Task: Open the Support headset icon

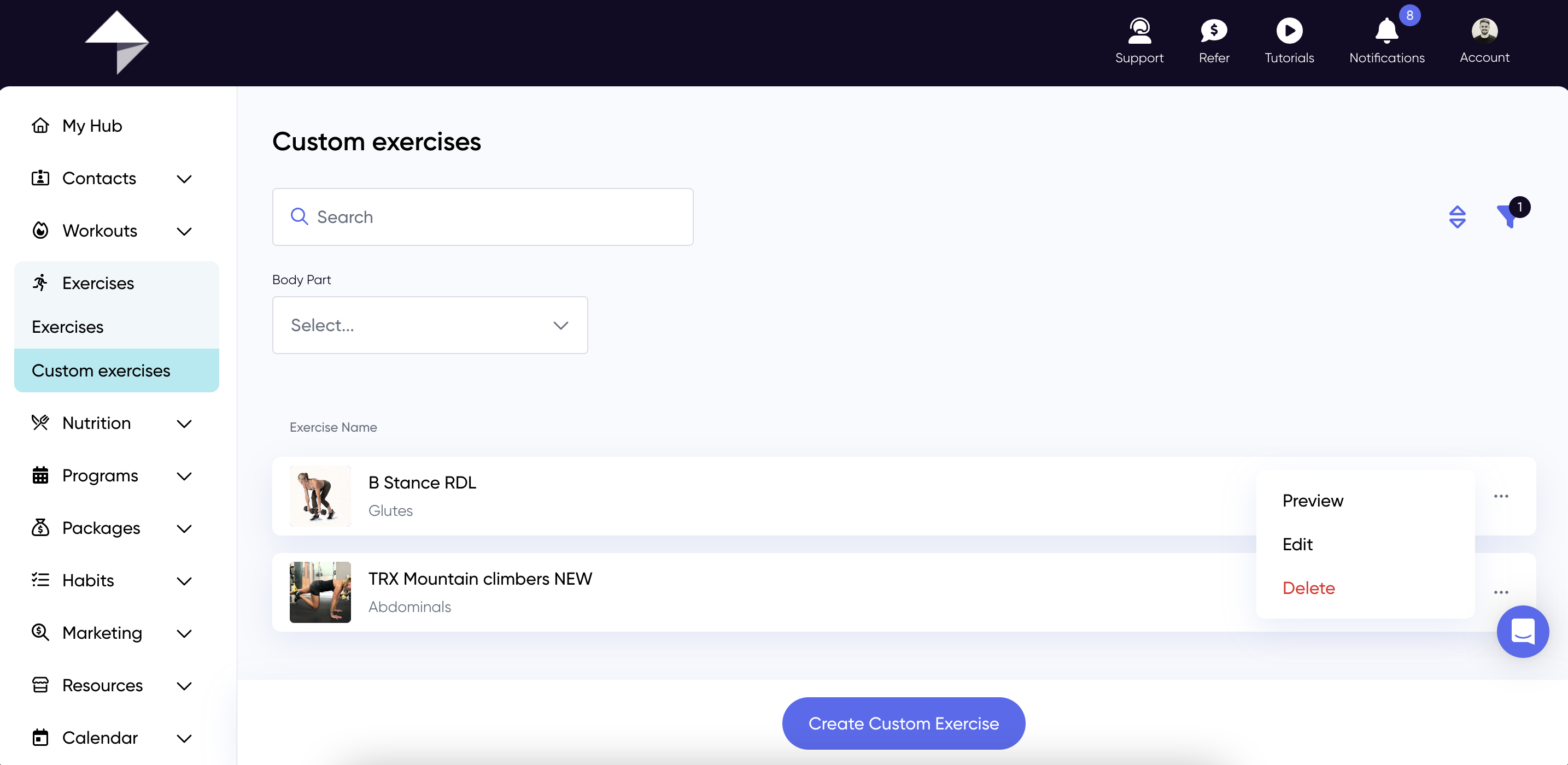Action: tap(1139, 31)
